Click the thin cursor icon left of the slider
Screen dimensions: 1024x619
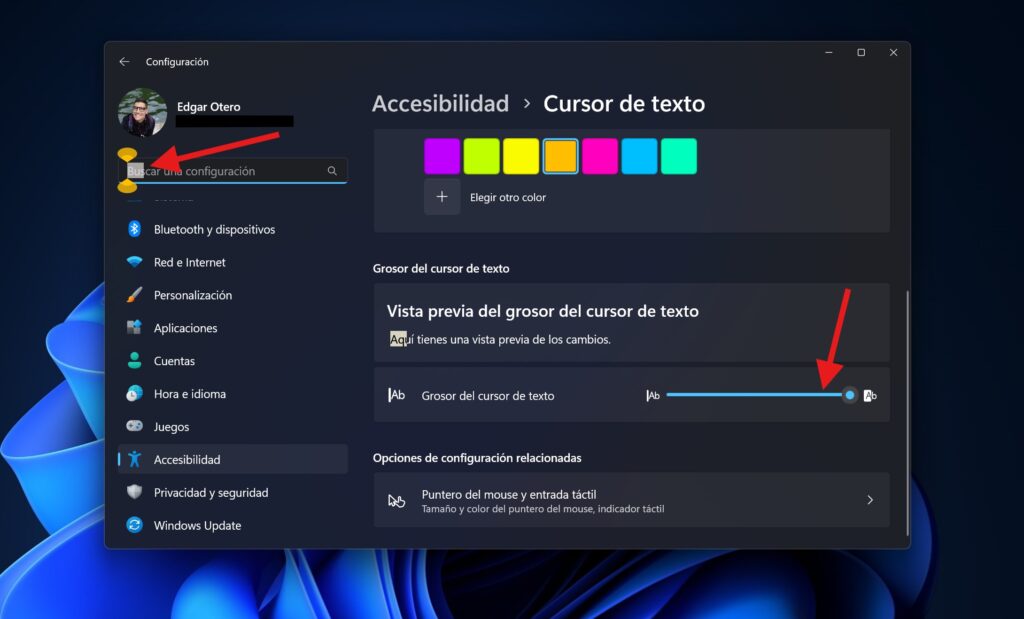coord(652,395)
